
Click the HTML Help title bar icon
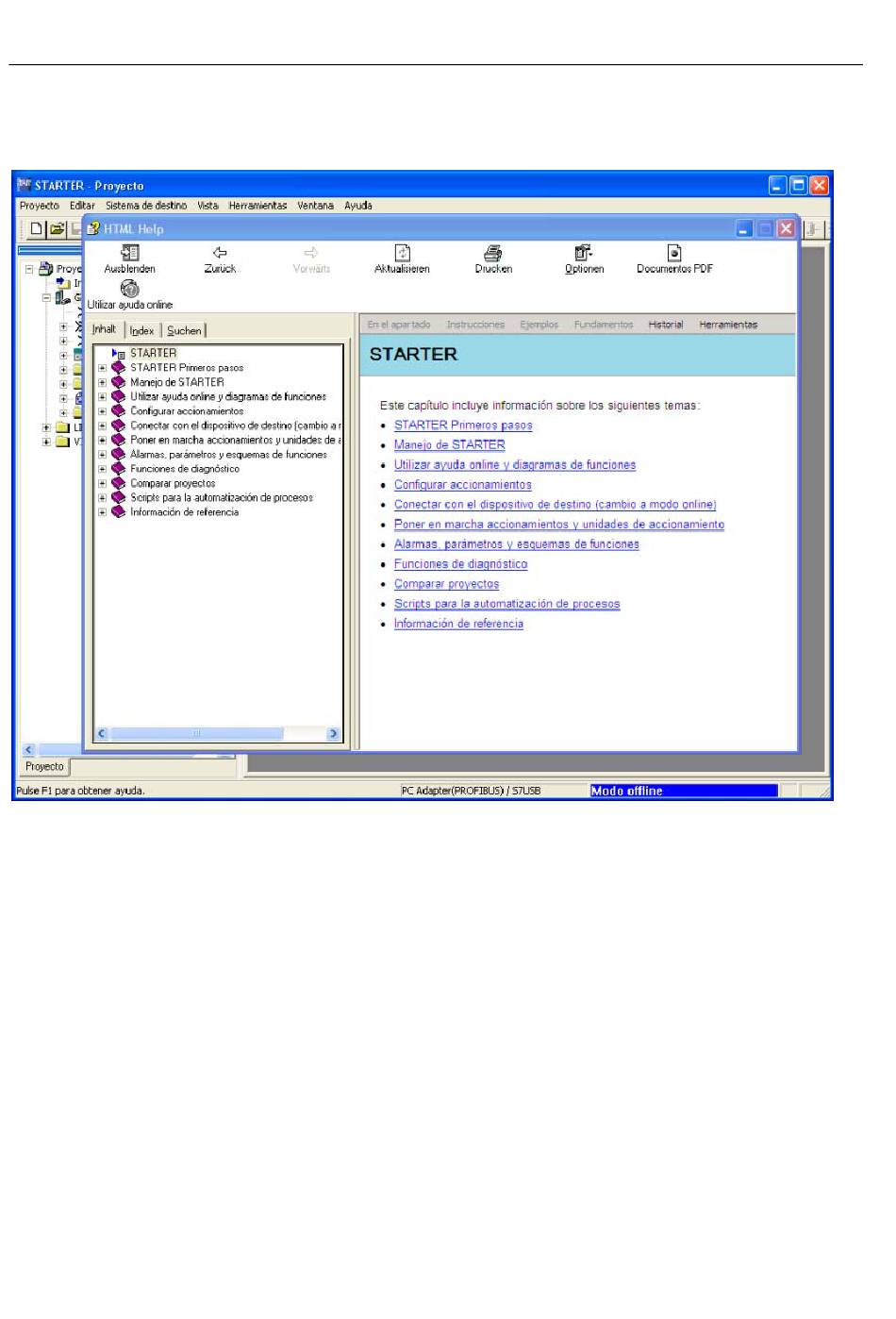coord(93,228)
